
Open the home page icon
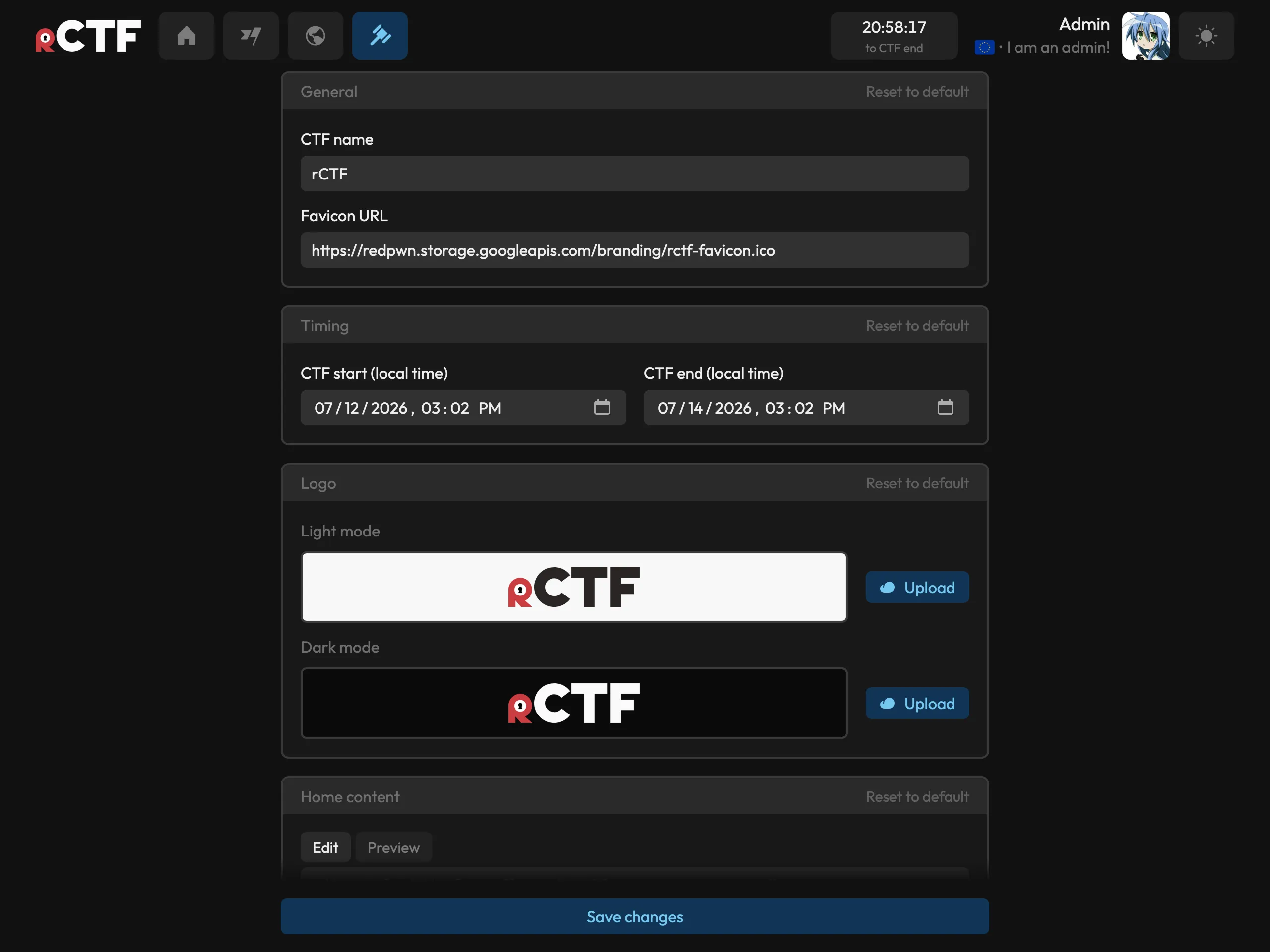[187, 36]
